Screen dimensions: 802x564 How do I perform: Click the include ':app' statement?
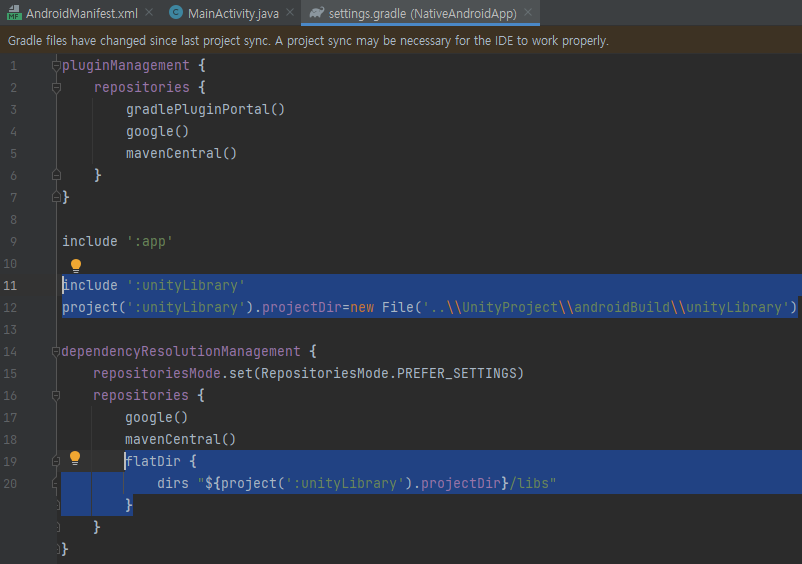click(118, 241)
